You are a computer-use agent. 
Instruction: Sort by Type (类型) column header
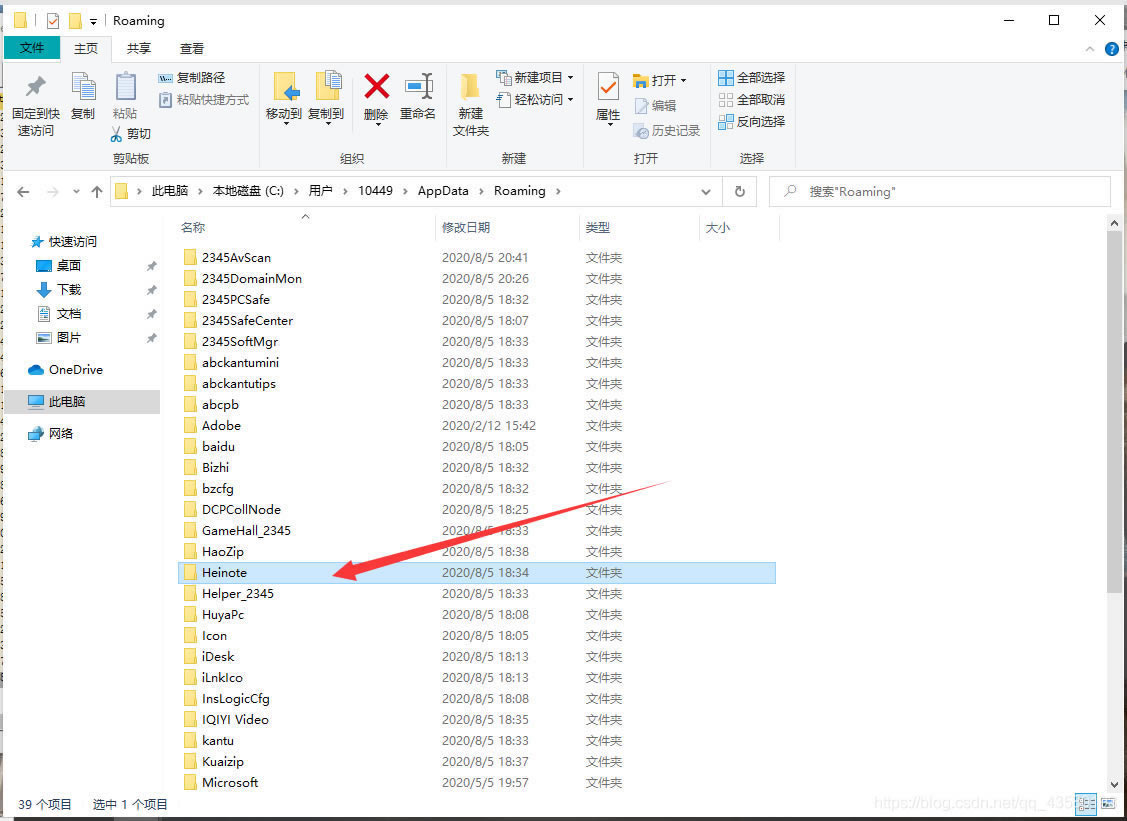[x=639, y=228]
